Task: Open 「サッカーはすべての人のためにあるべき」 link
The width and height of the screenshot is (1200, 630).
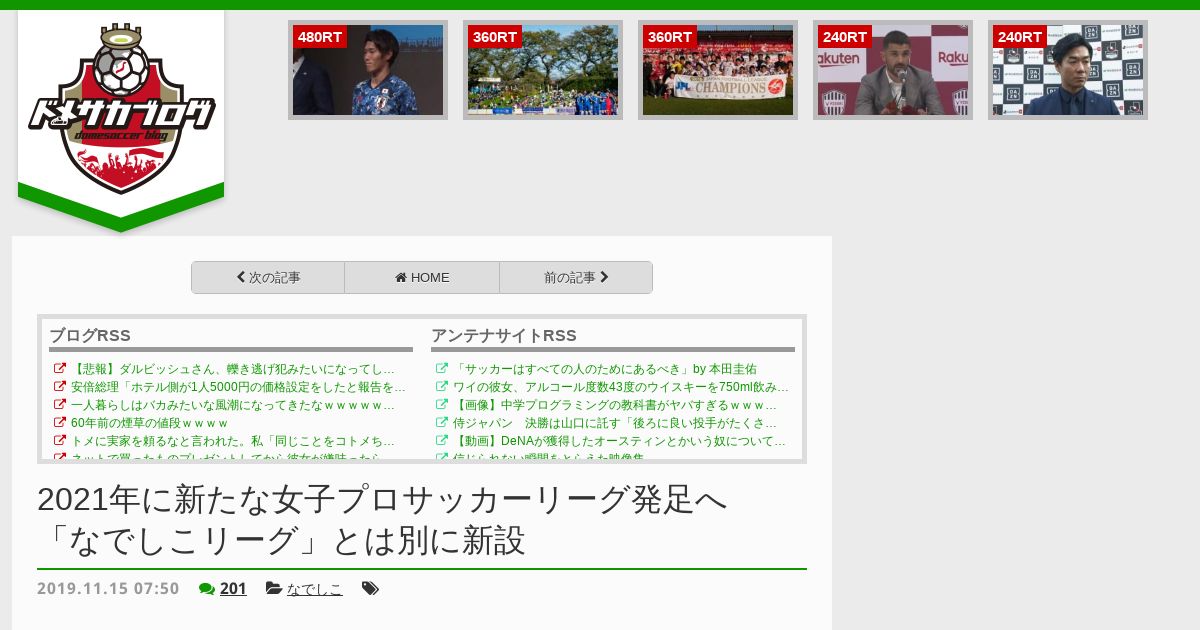Action: [x=605, y=369]
